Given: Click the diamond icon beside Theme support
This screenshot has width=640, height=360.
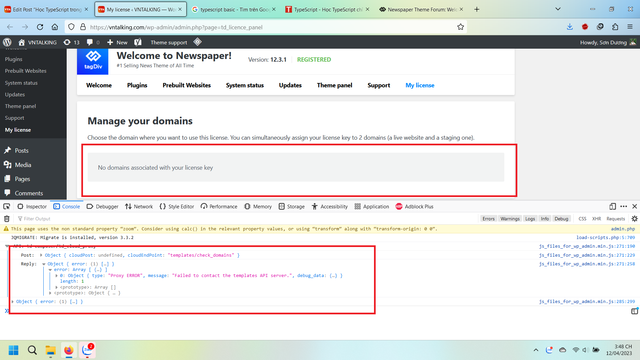Looking at the screenshot, I should [x=198, y=42].
